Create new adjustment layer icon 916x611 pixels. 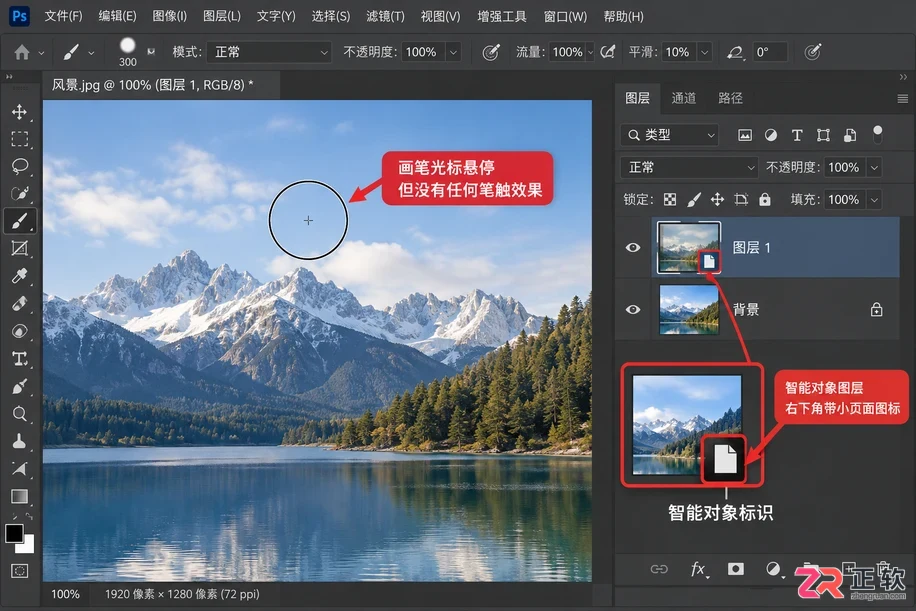773,569
